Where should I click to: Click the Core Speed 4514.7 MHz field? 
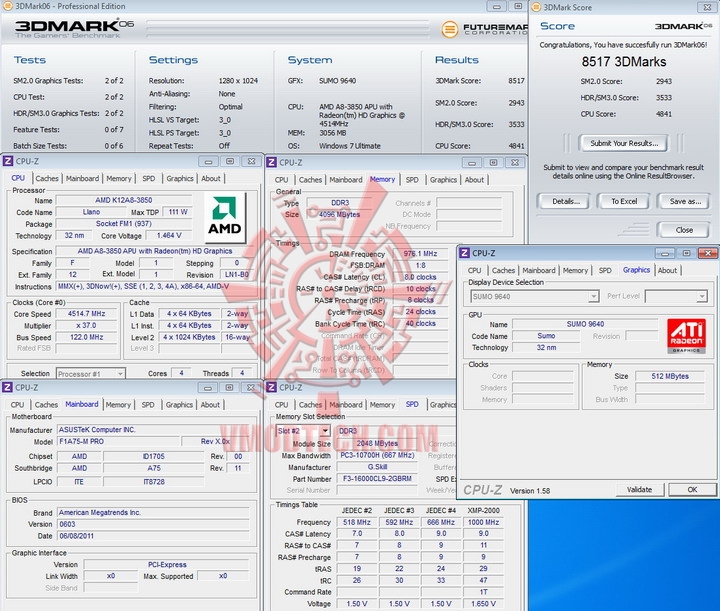pos(86,314)
